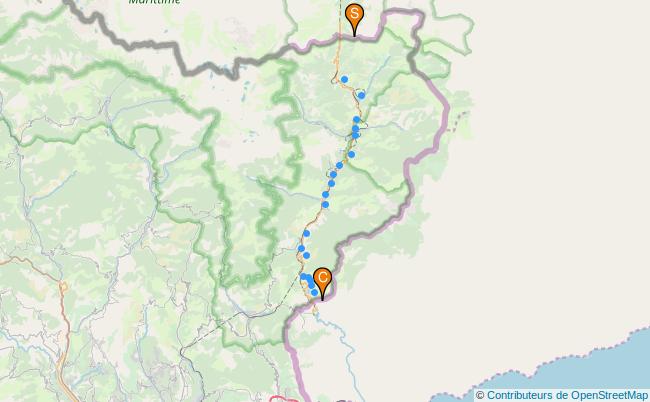Pick the isolated blue dot midway between the C marker and the middle chain
Viewport: 650px width, 402px height.
tap(307, 234)
